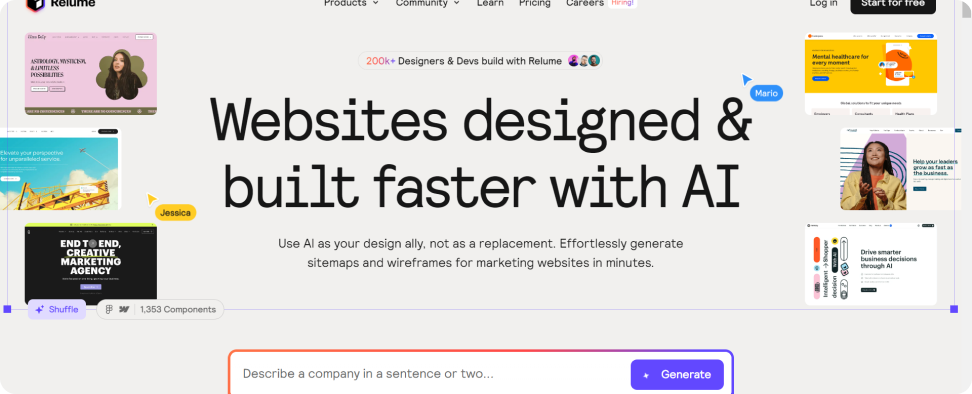The width and height of the screenshot is (972, 394).
Task: Click the Relume logo icon
Action: (x=35, y=5)
